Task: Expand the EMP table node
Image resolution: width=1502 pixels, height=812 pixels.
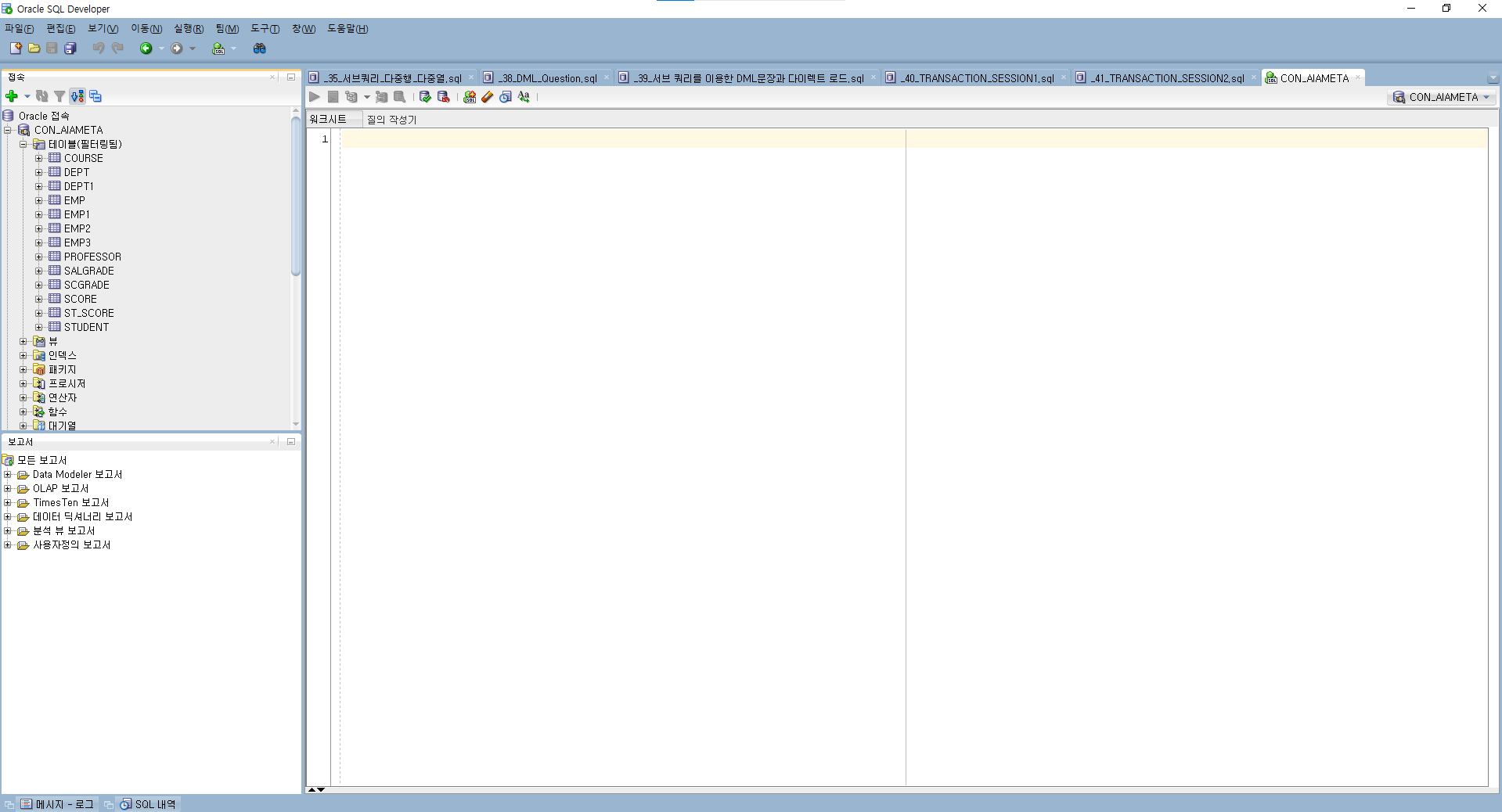Action: (39, 200)
